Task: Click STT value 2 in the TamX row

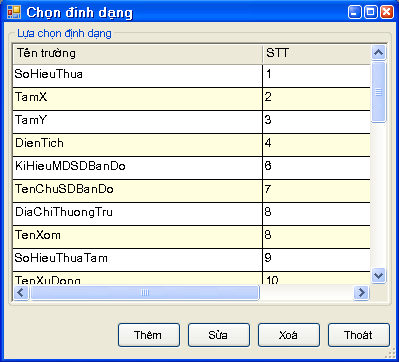Action: point(316,99)
